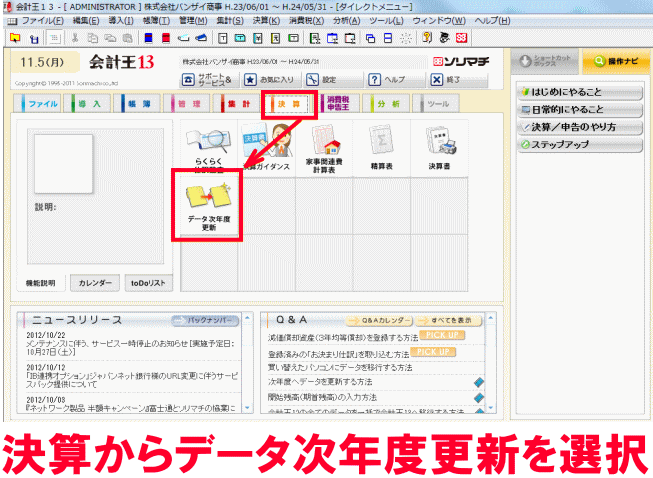This screenshot has width=653, height=478.
Task: Expand the 日常的にやること navigation section
Action: tap(576, 110)
